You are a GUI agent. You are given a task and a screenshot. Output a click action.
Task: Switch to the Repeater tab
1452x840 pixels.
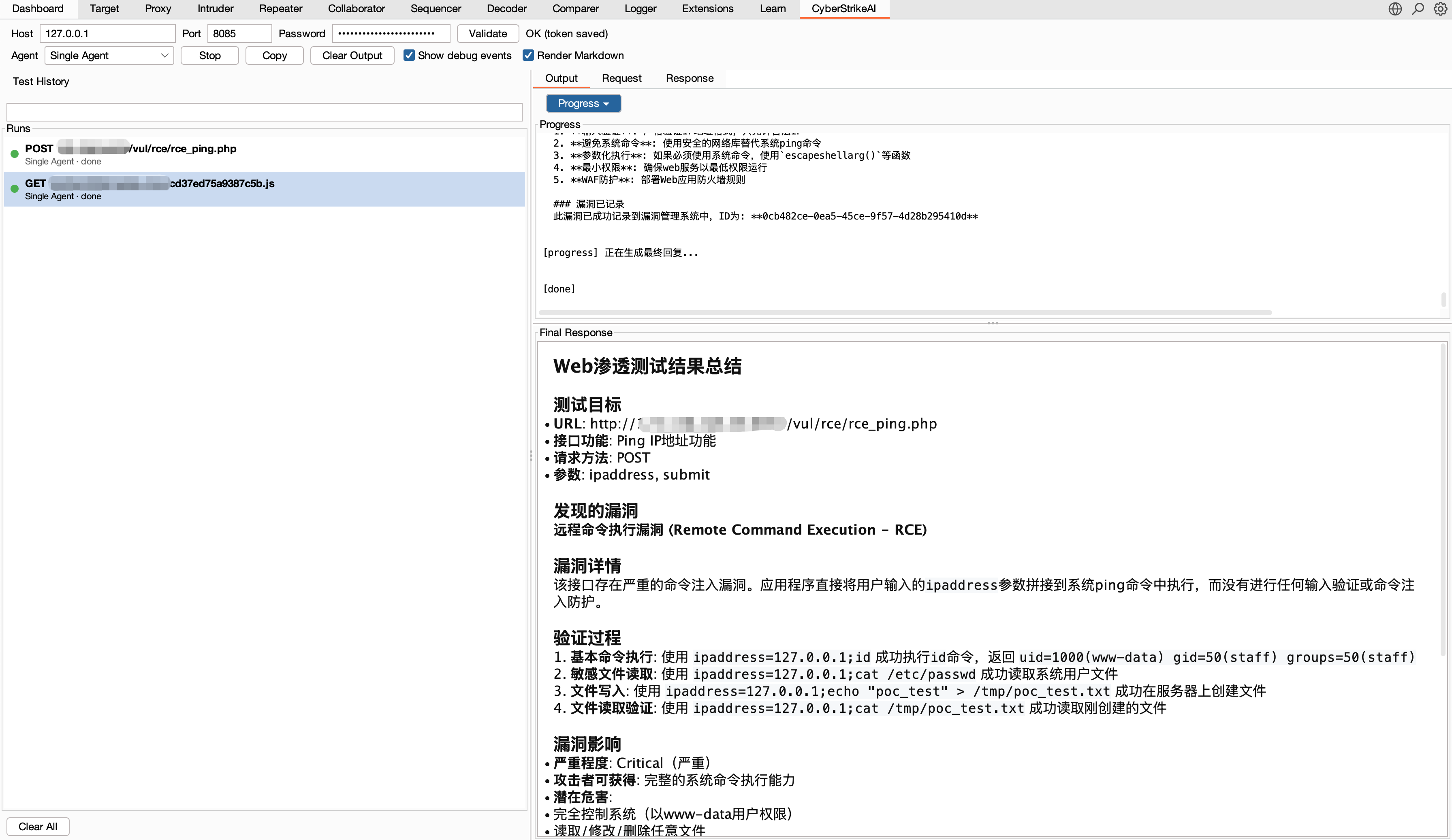281,9
